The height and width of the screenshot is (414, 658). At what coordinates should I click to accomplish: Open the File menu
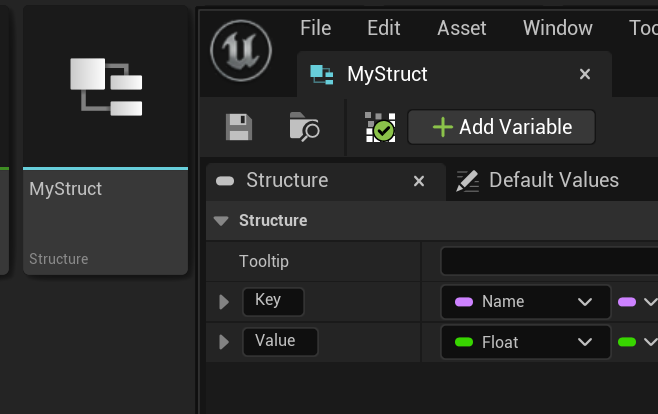316,28
